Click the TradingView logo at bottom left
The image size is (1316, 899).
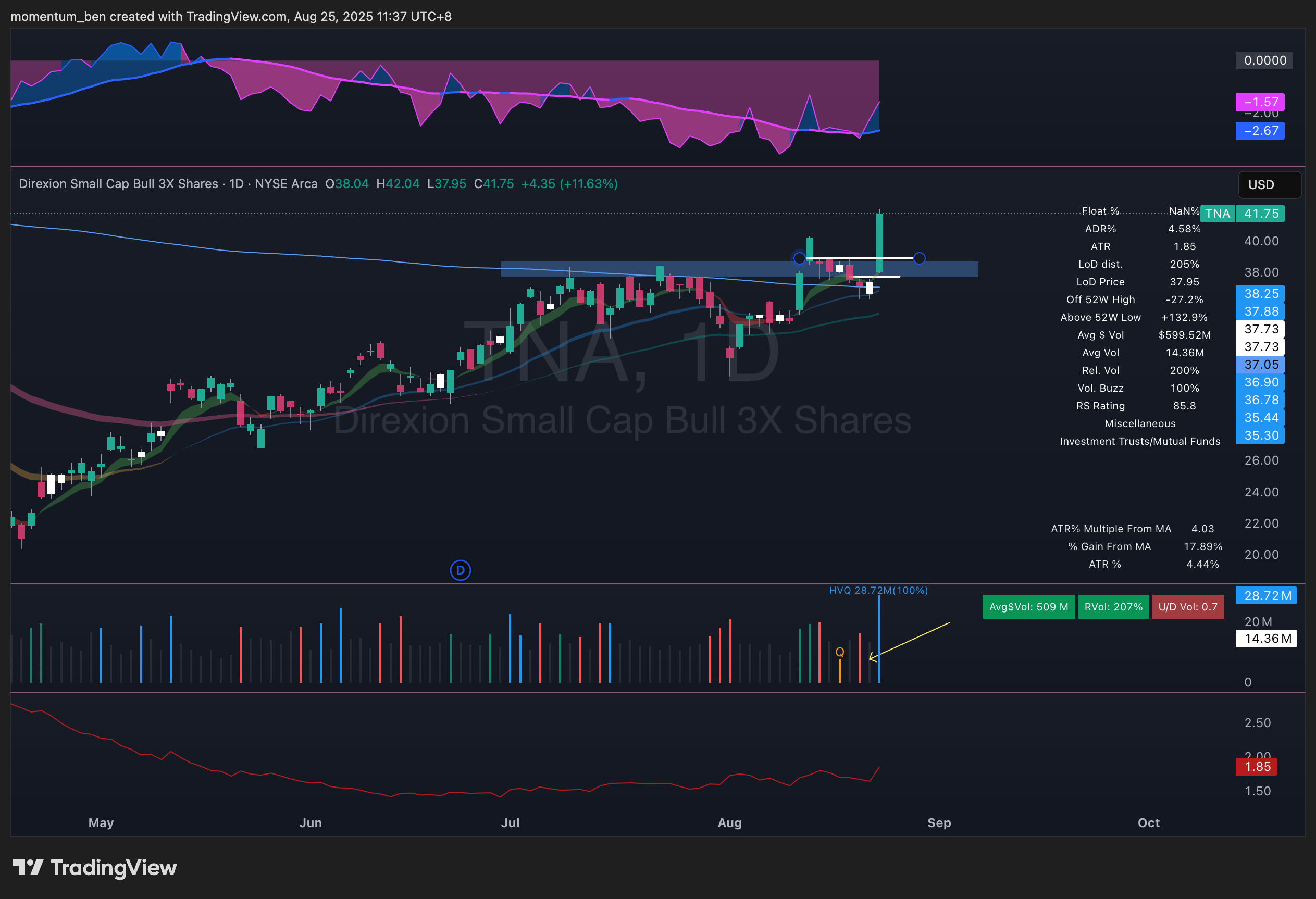pos(95,867)
